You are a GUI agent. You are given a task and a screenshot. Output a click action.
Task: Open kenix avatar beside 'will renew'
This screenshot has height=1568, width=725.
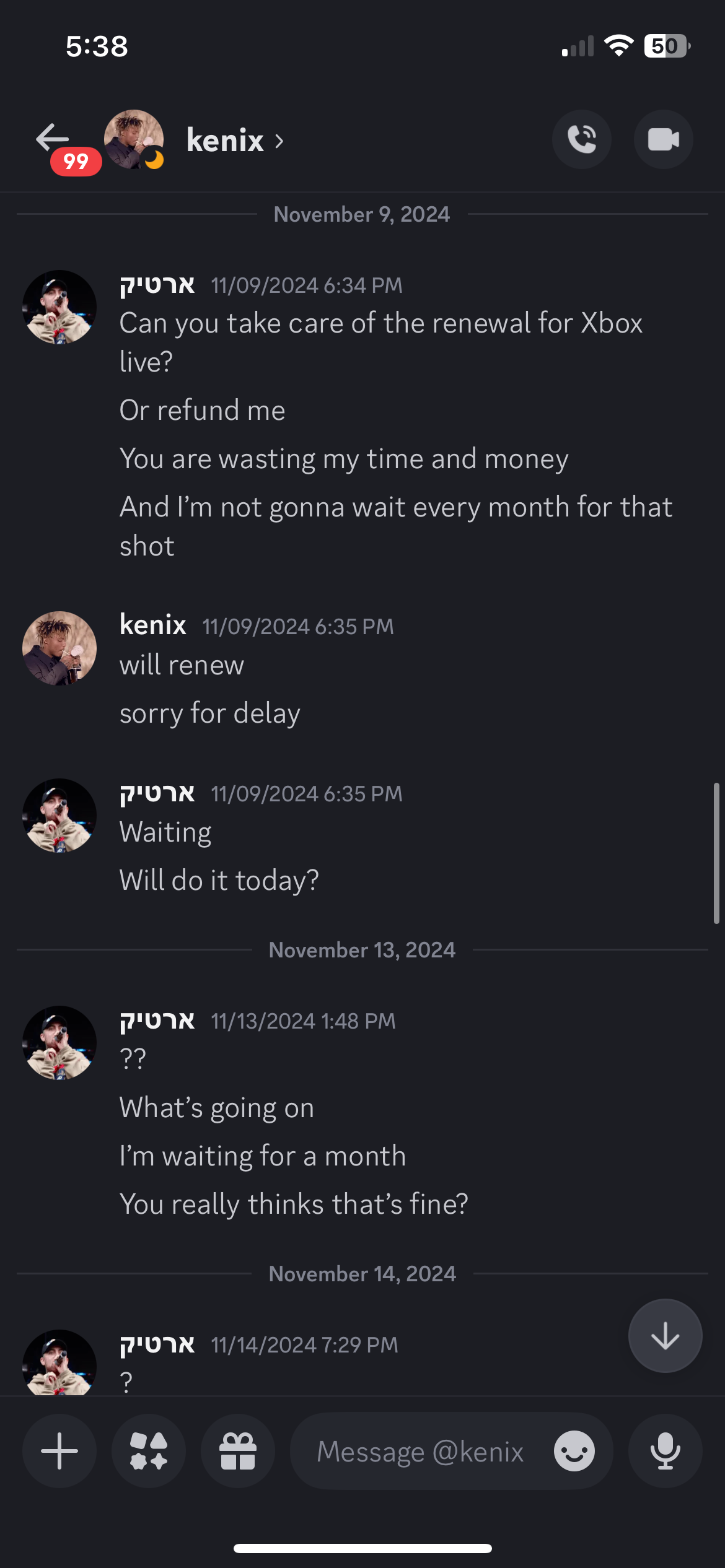tap(59, 648)
